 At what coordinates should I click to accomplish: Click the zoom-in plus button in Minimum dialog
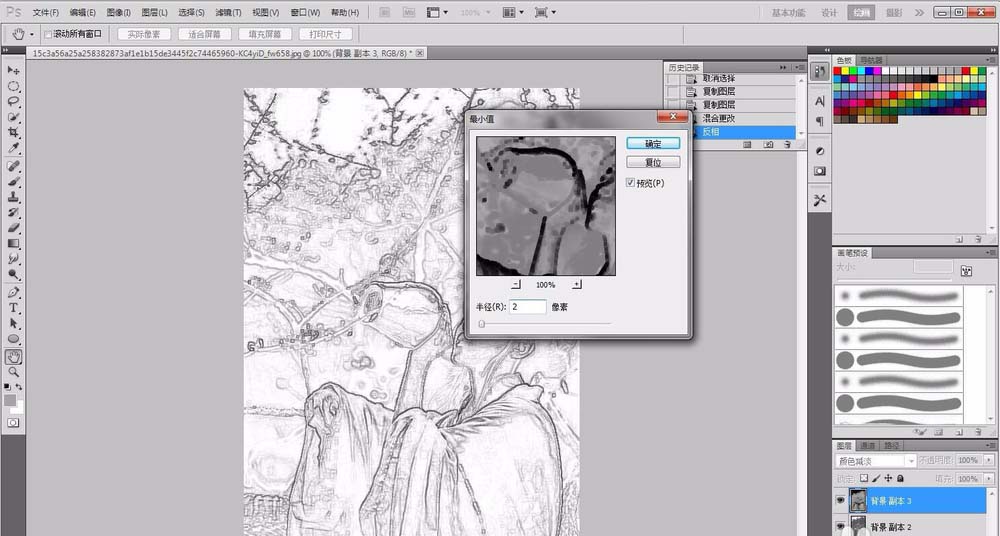pos(577,285)
